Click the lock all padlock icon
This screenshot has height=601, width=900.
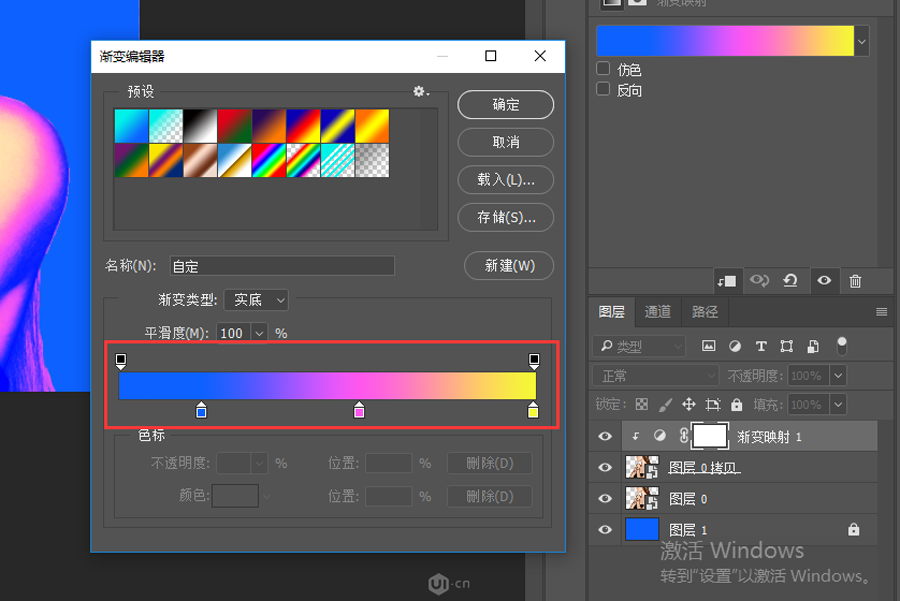(x=736, y=404)
